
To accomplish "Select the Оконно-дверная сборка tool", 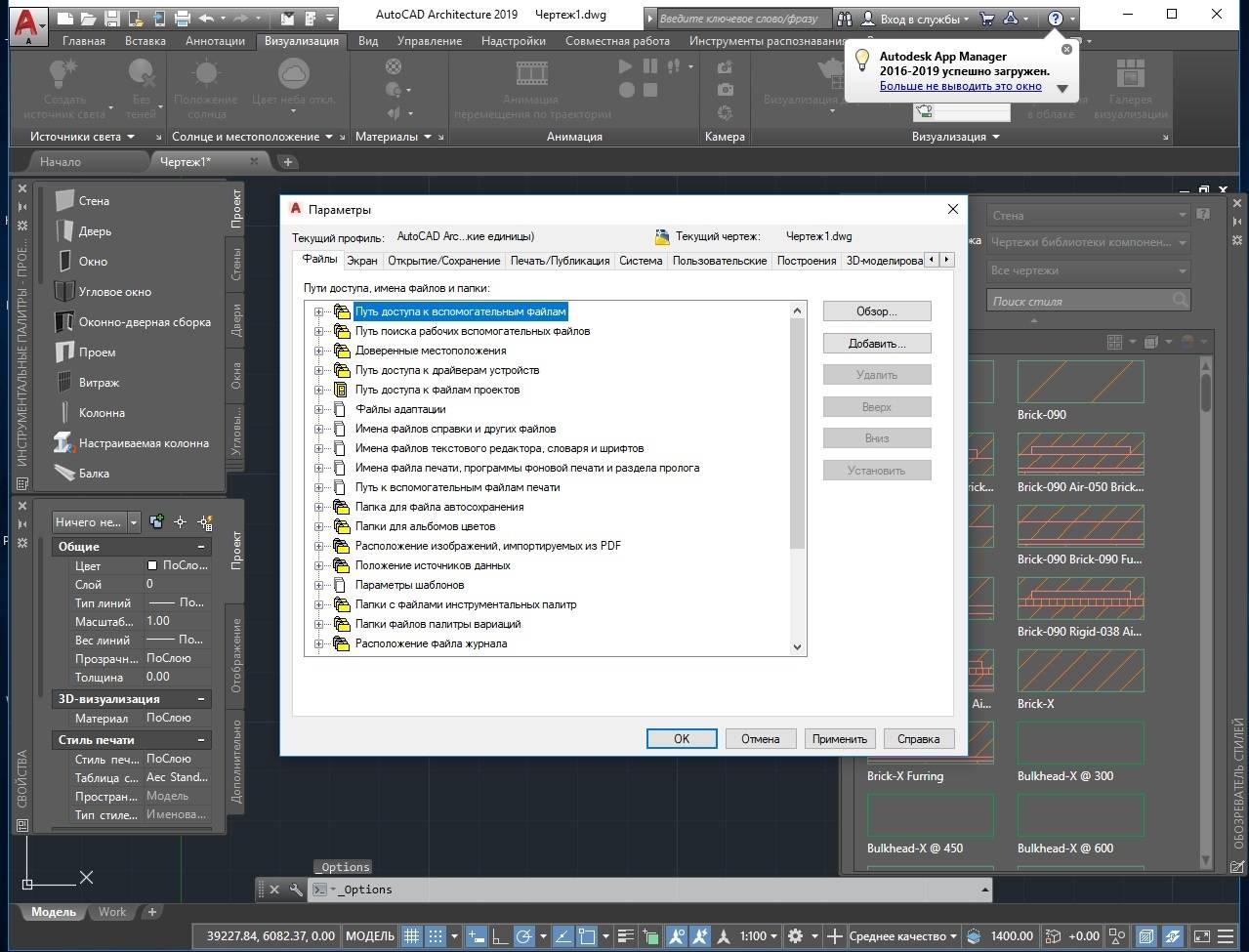I will coord(132,322).
